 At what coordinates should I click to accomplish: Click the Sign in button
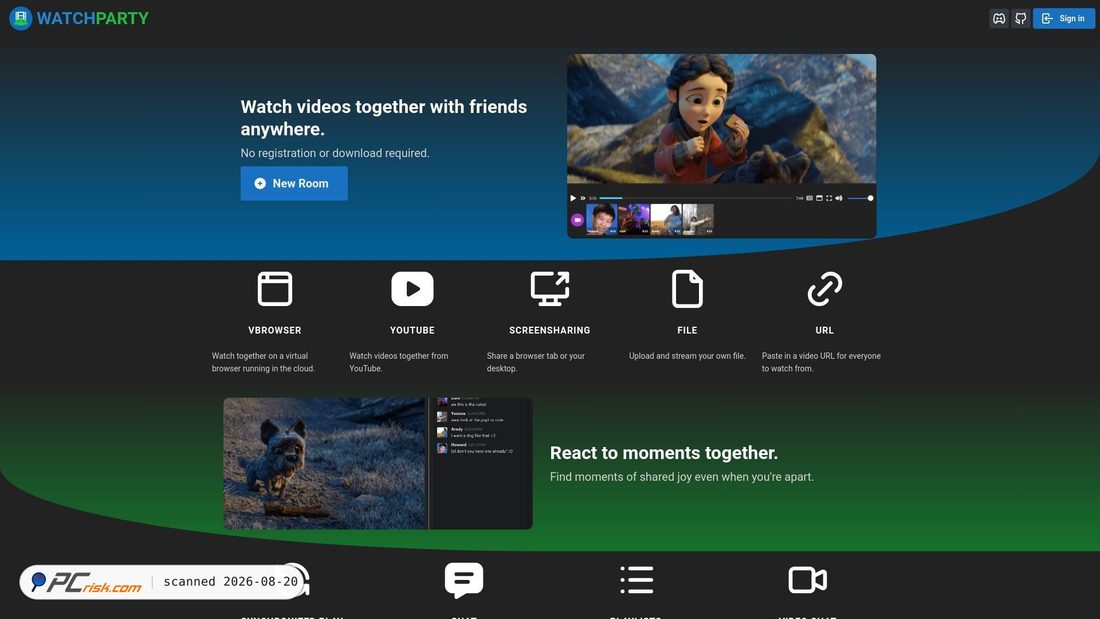pos(1064,19)
